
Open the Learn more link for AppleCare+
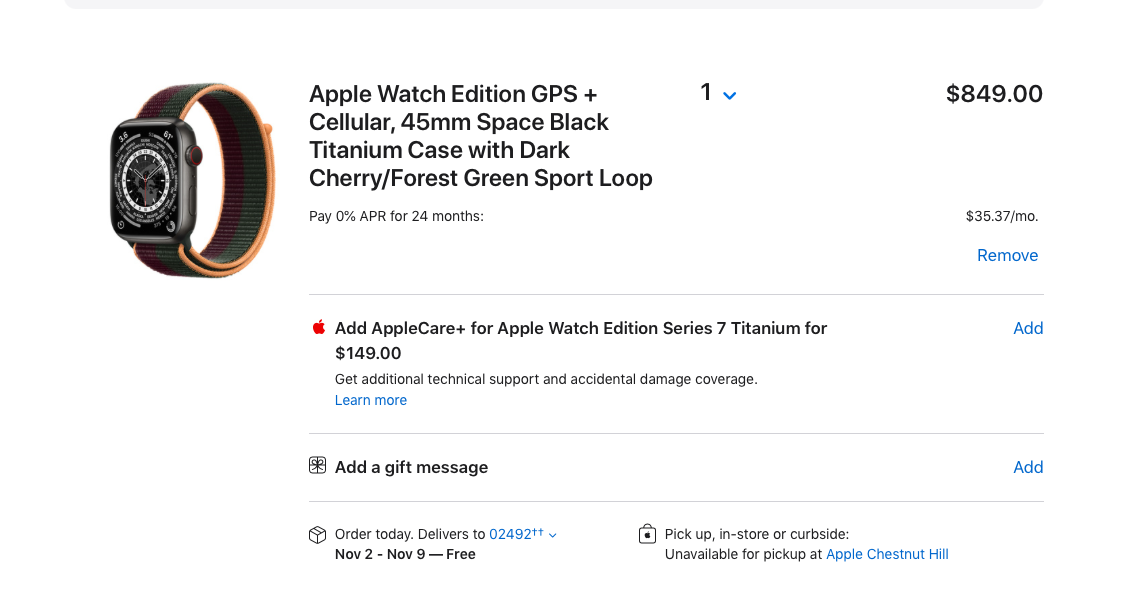coord(371,400)
